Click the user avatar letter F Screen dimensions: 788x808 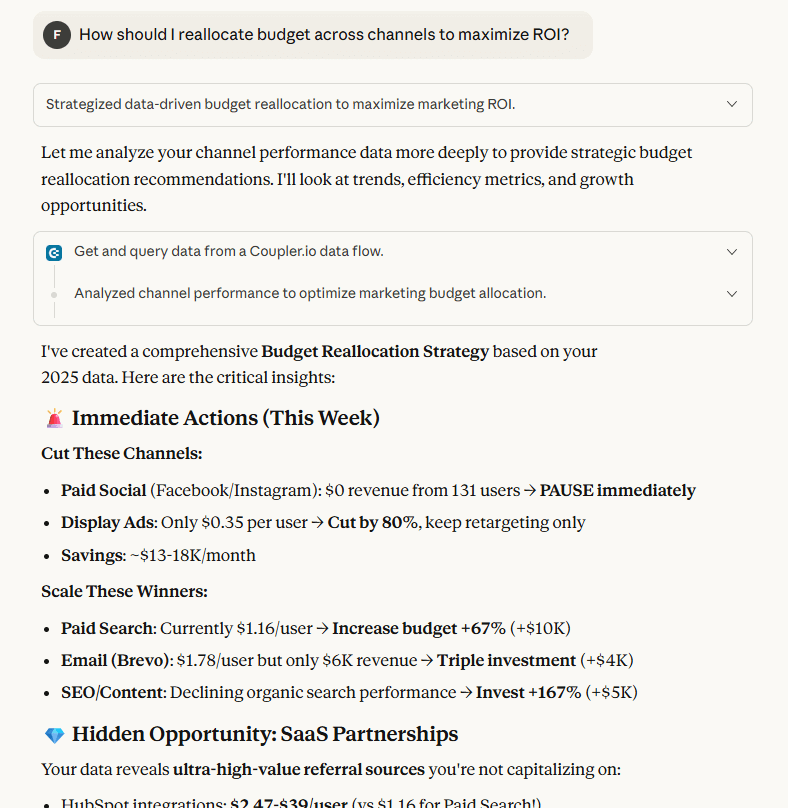57,35
